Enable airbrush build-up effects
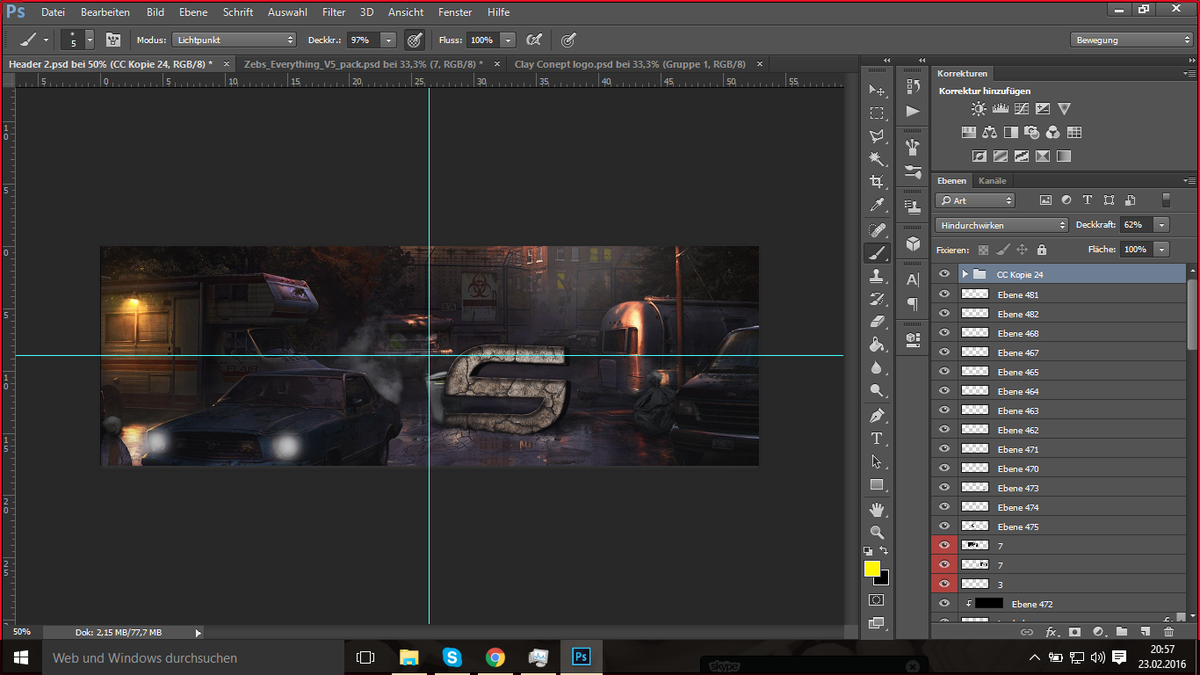 (535, 40)
